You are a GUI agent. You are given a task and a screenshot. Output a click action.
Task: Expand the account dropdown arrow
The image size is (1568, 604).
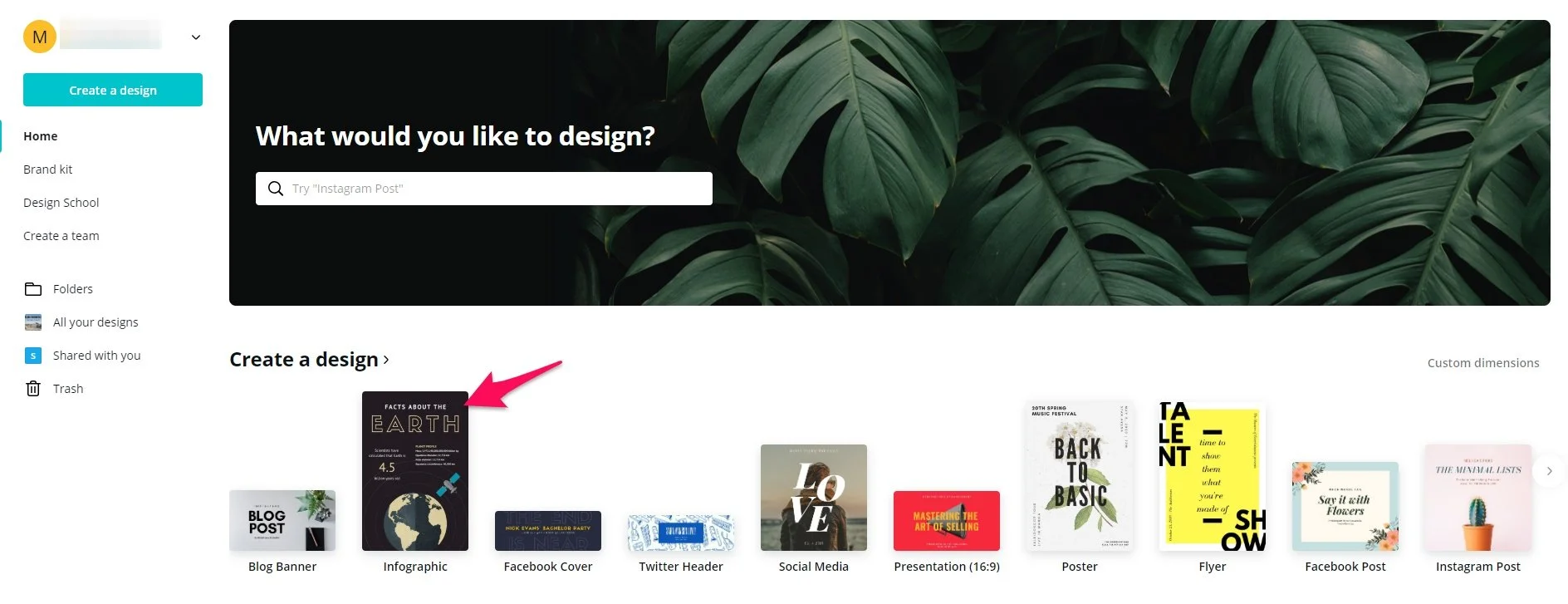click(x=196, y=37)
